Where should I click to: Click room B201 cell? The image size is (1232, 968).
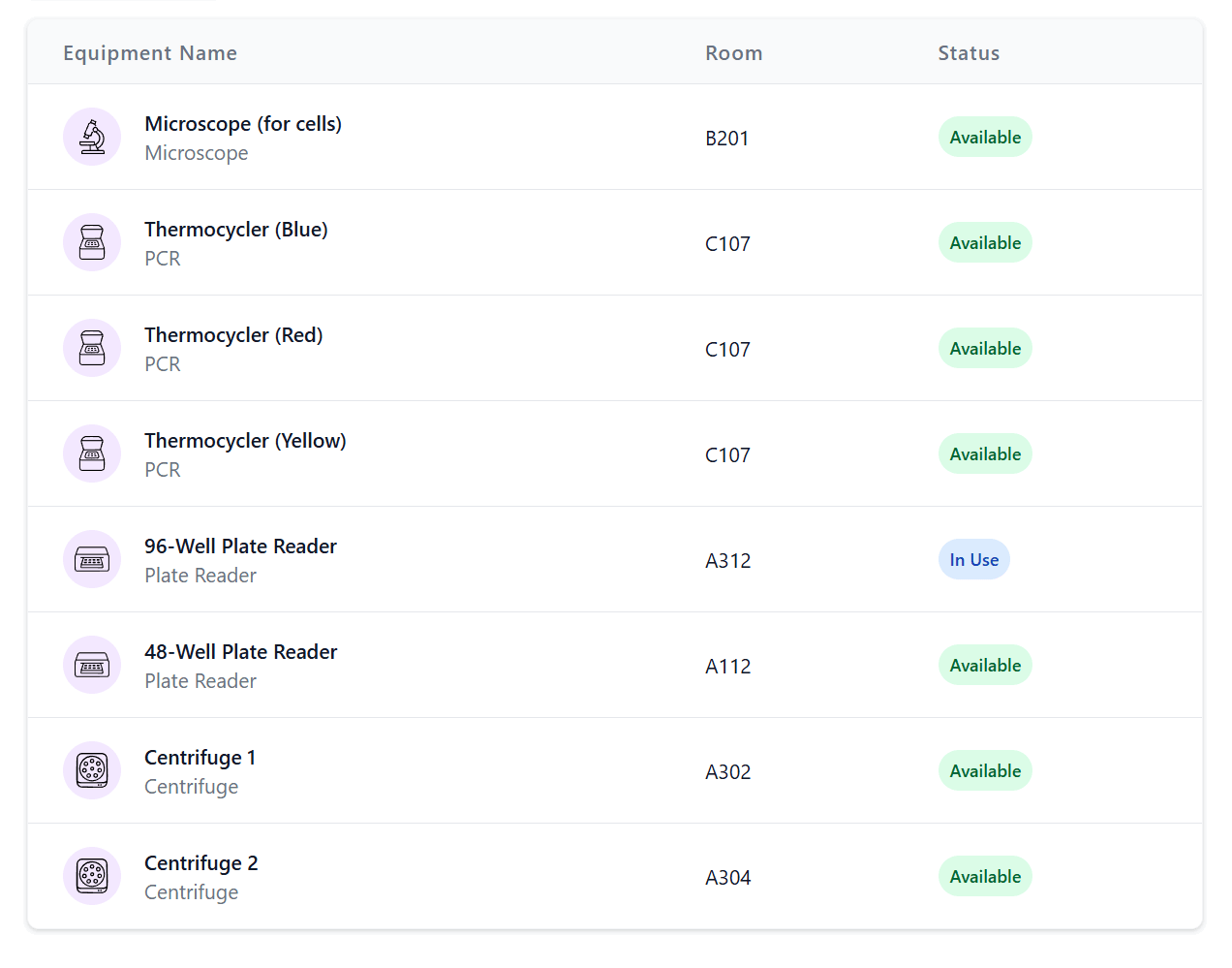[x=726, y=139]
